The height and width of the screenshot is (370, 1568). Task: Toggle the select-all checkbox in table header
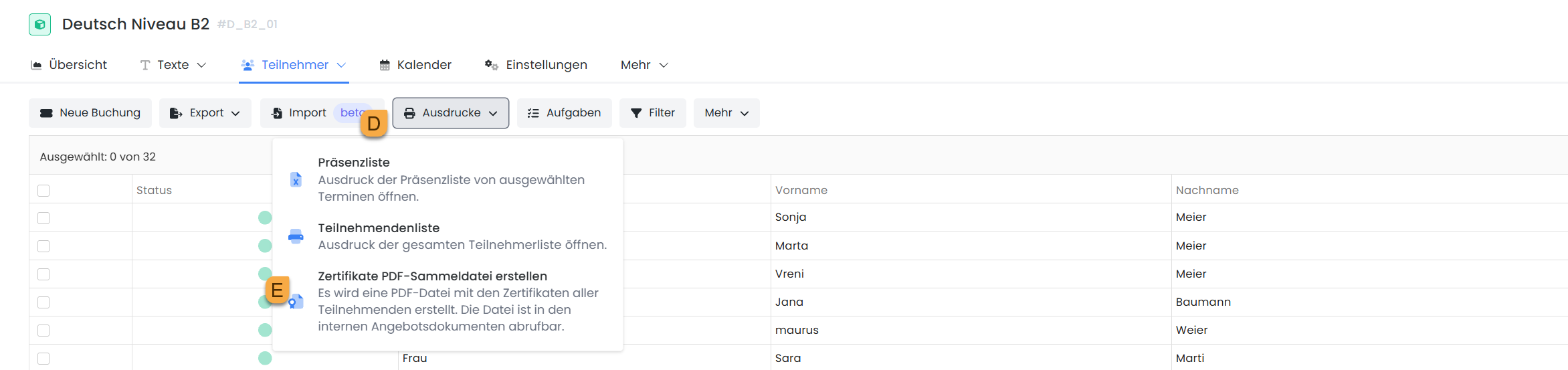tap(43, 191)
